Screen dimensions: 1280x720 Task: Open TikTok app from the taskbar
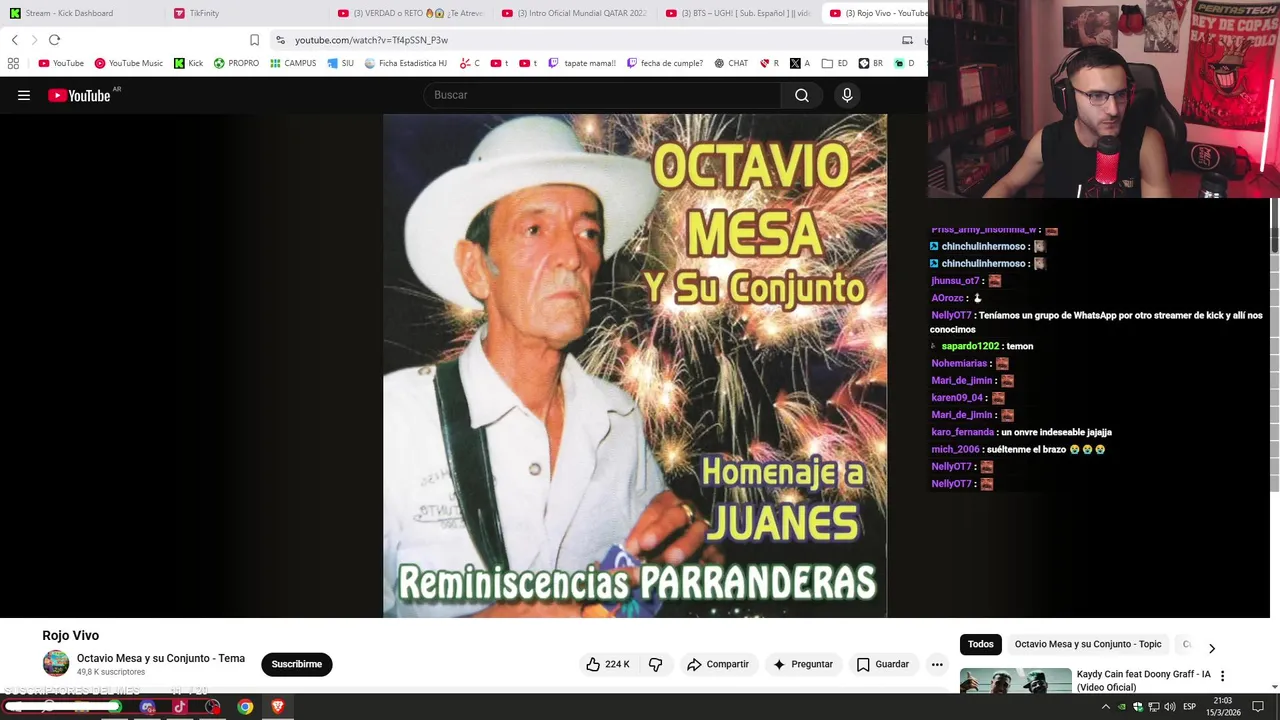point(180,707)
